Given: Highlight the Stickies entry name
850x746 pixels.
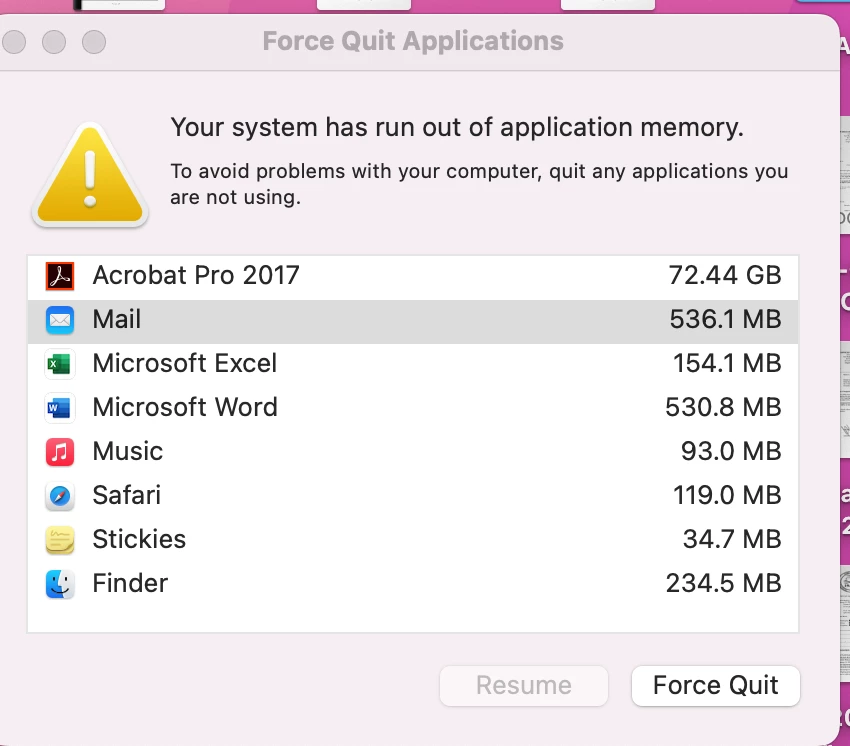Looking at the screenshot, I should click(x=139, y=540).
